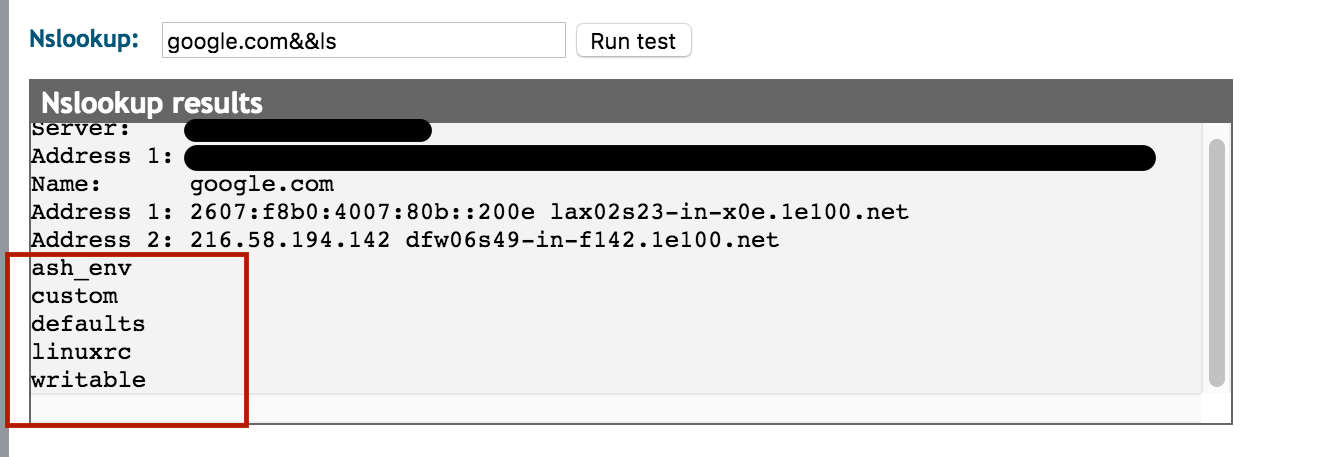Click the results panel vertical scrollbar
This screenshot has height=457, width=1344.
(x=1216, y=262)
